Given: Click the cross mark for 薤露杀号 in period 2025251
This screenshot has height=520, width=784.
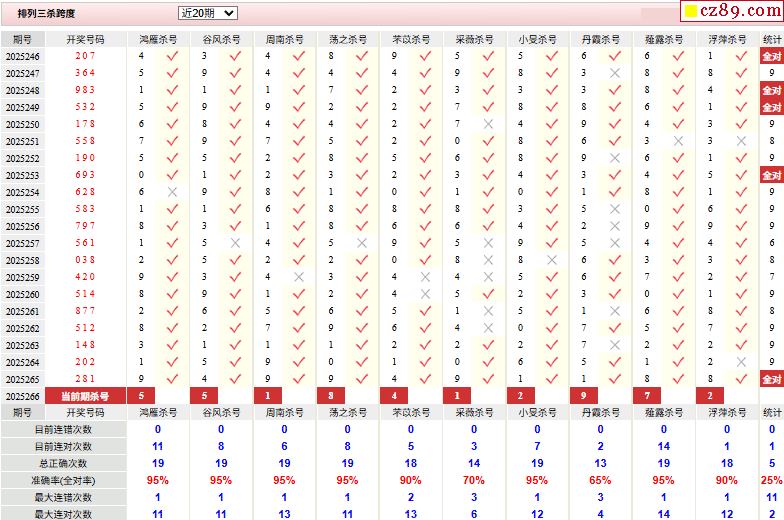Looking at the screenshot, I should pyautogui.click(x=678, y=141).
